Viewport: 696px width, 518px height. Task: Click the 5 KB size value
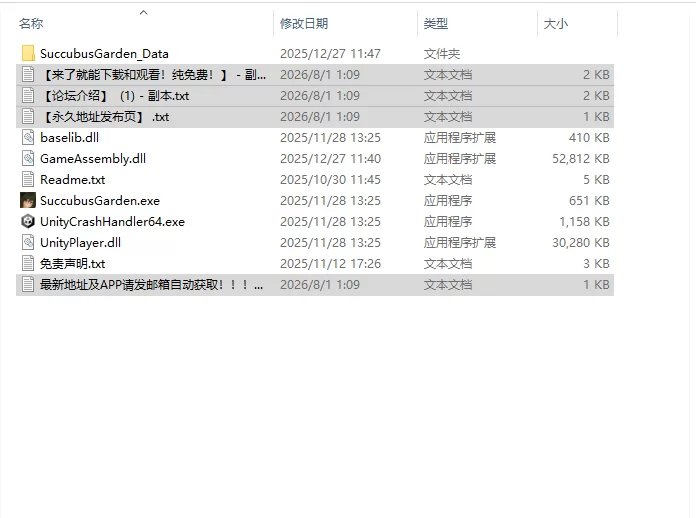coord(596,180)
